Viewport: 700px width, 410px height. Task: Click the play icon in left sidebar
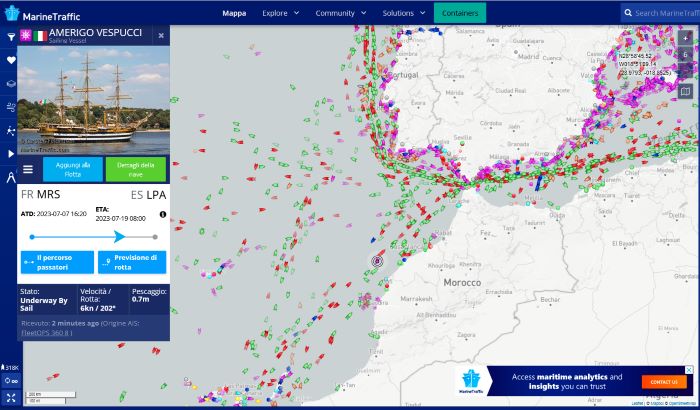pyautogui.click(x=10, y=154)
